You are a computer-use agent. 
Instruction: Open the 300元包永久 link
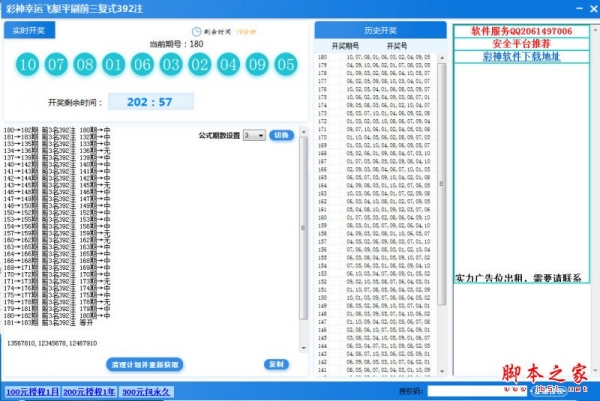pyautogui.click(x=146, y=392)
